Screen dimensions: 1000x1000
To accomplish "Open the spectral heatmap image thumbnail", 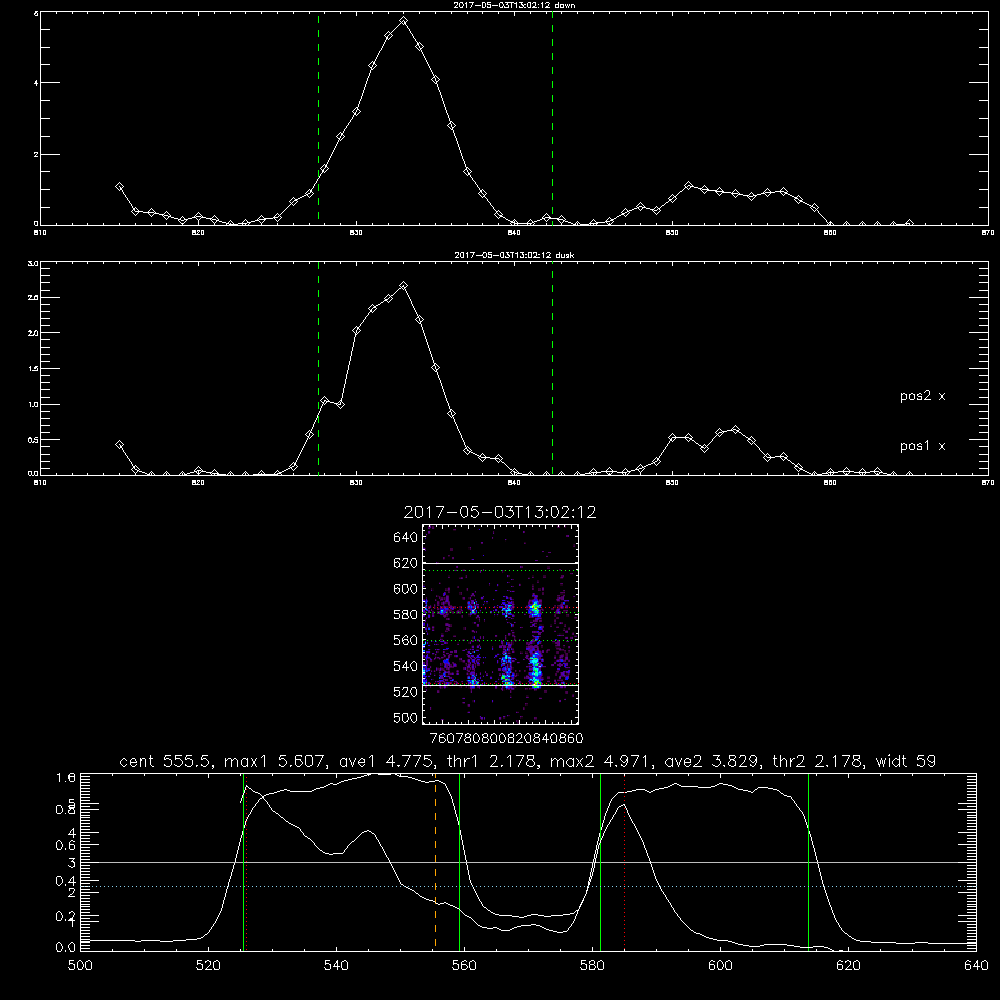I will (x=501, y=624).
